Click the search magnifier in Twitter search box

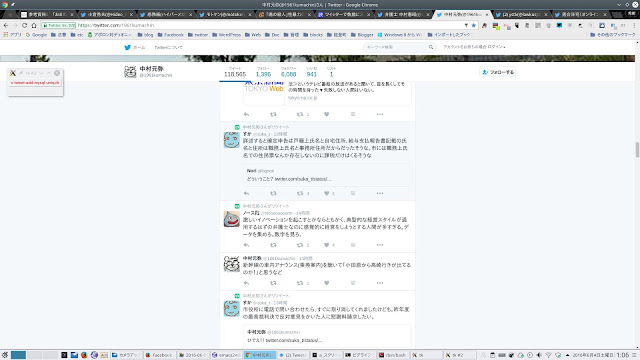(x=431, y=47)
